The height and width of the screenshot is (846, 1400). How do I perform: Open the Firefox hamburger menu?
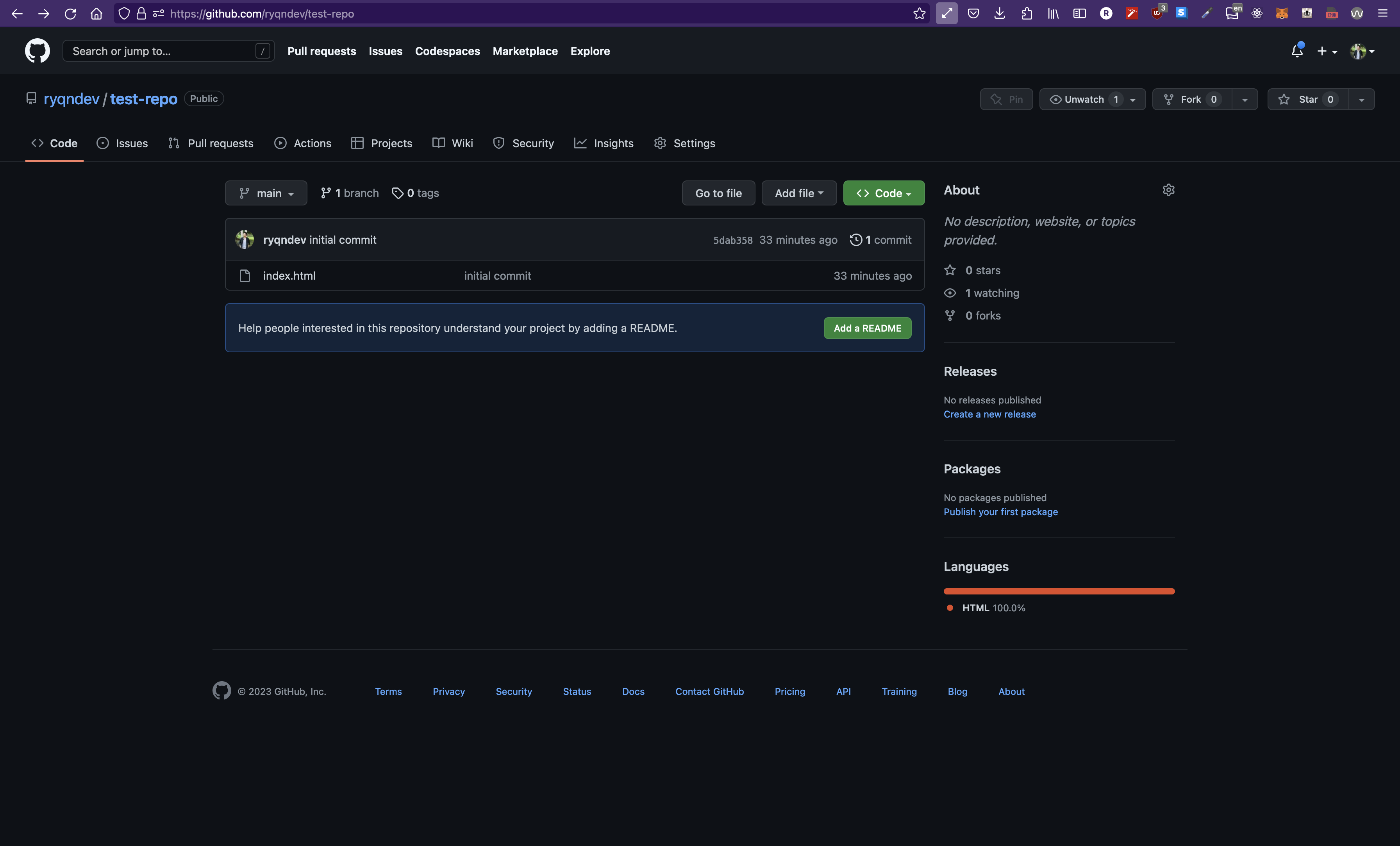pos(1383,14)
